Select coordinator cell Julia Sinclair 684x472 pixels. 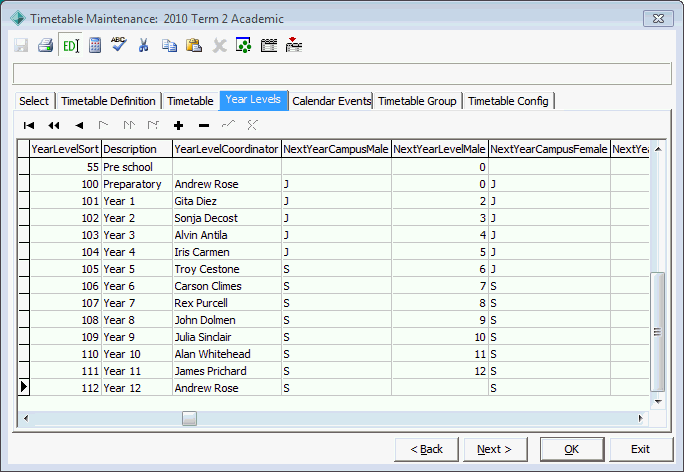click(x=227, y=337)
